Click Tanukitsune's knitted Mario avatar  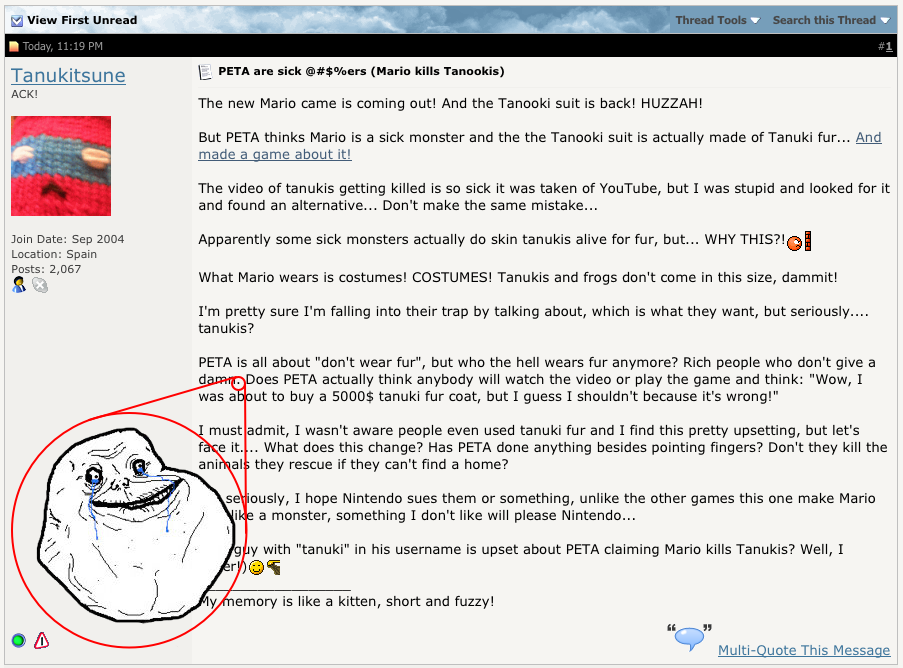[61, 166]
